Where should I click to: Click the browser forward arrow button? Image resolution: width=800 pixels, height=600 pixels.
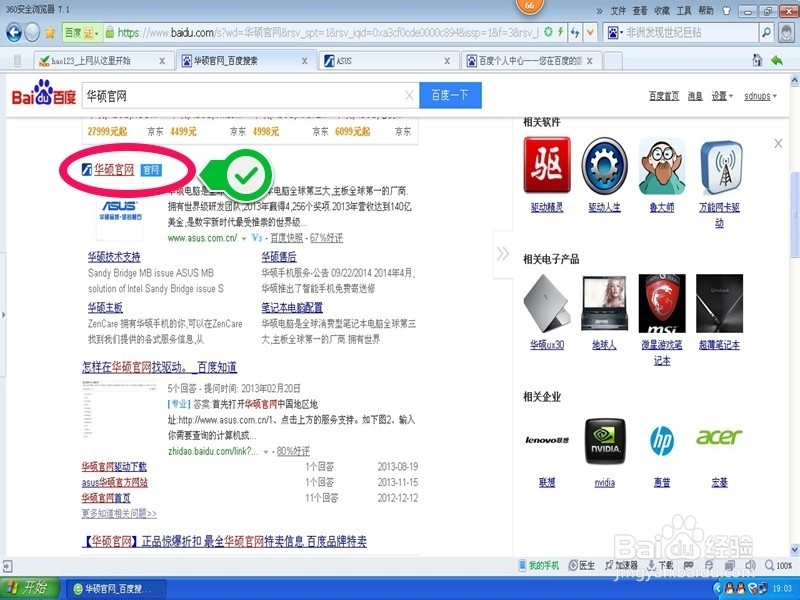pos(32,33)
